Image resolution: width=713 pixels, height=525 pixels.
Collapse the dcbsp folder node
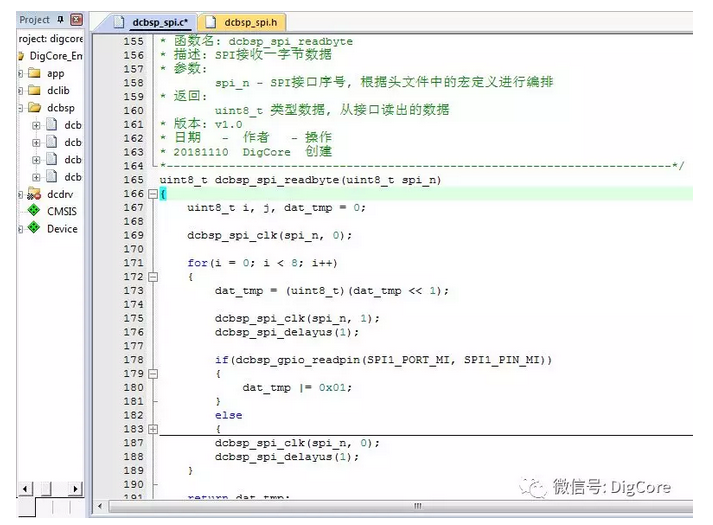[20, 108]
